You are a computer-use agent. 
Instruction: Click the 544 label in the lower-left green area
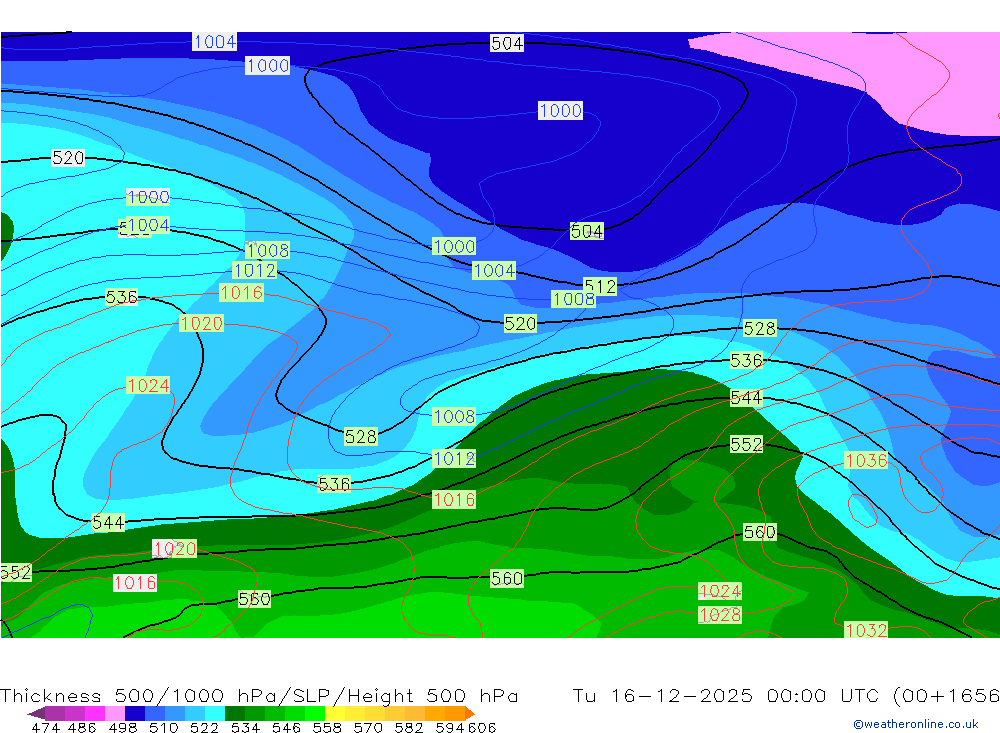108,522
